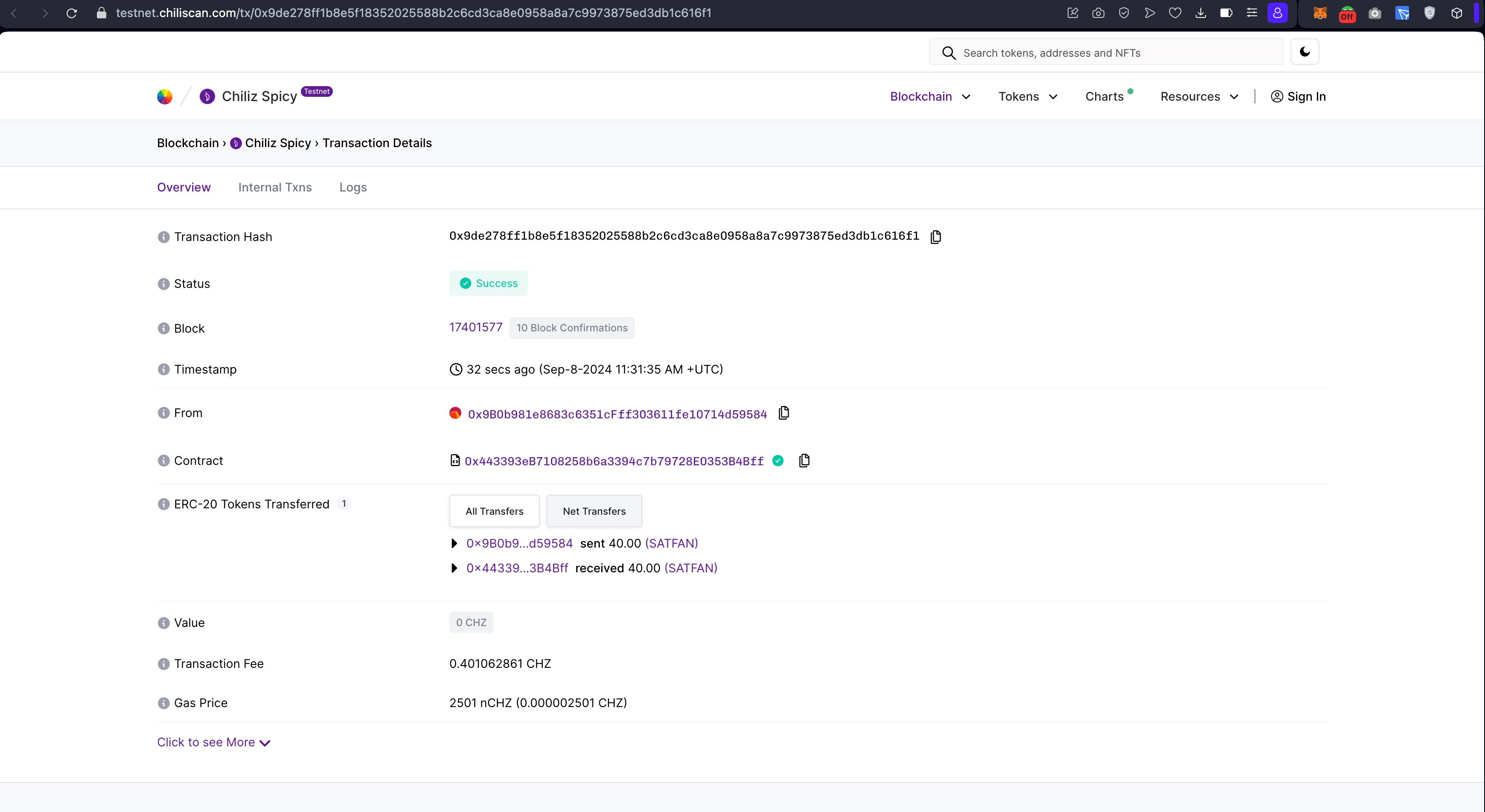Open 0x9B0b9...d59584 address in transfers
The width and height of the screenshot is (1485, 812).
pyautogui.click(x=519, y=543)
